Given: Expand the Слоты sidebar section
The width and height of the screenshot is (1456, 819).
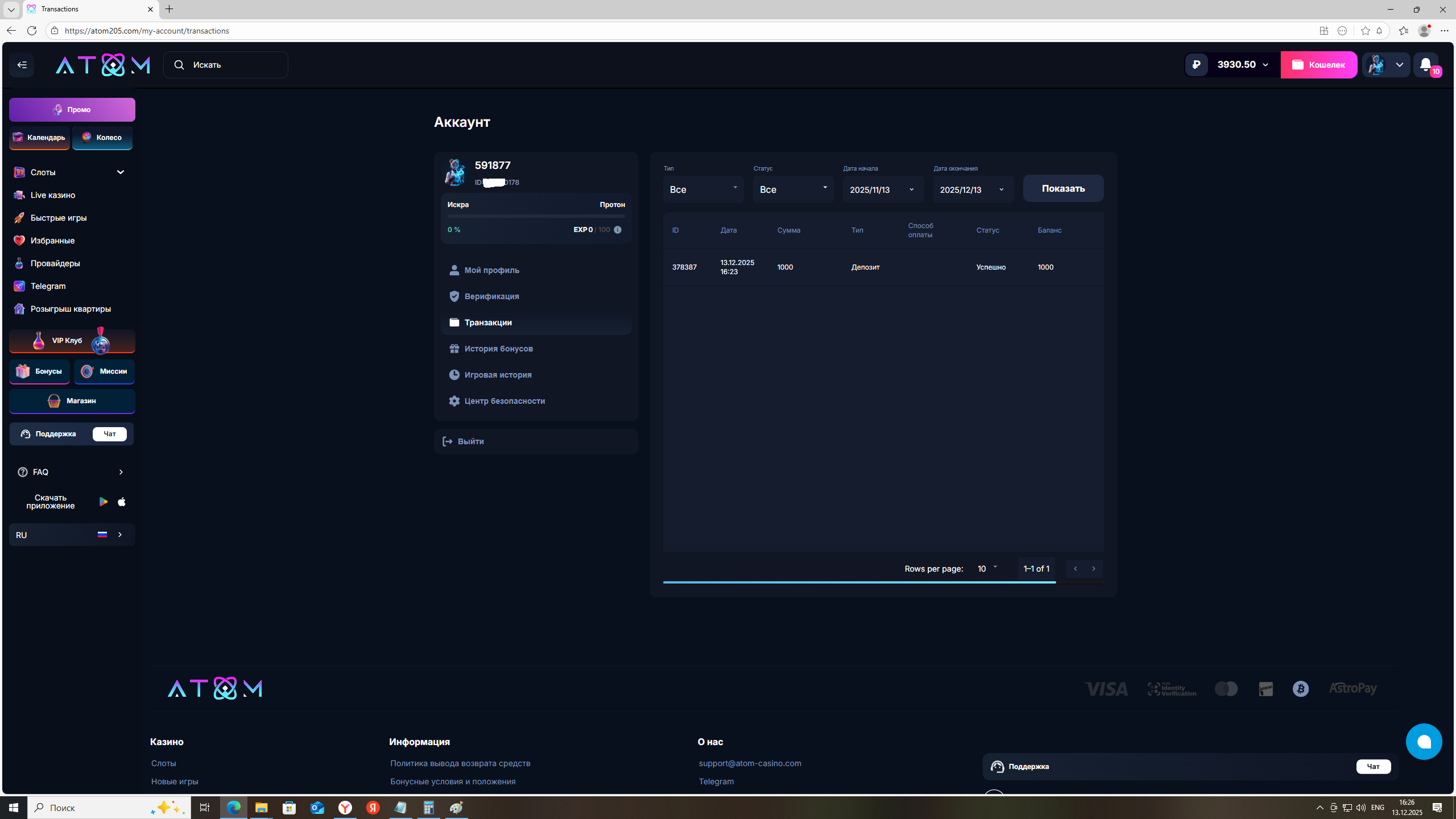Looking at the screenshot, I should (120, 172).
